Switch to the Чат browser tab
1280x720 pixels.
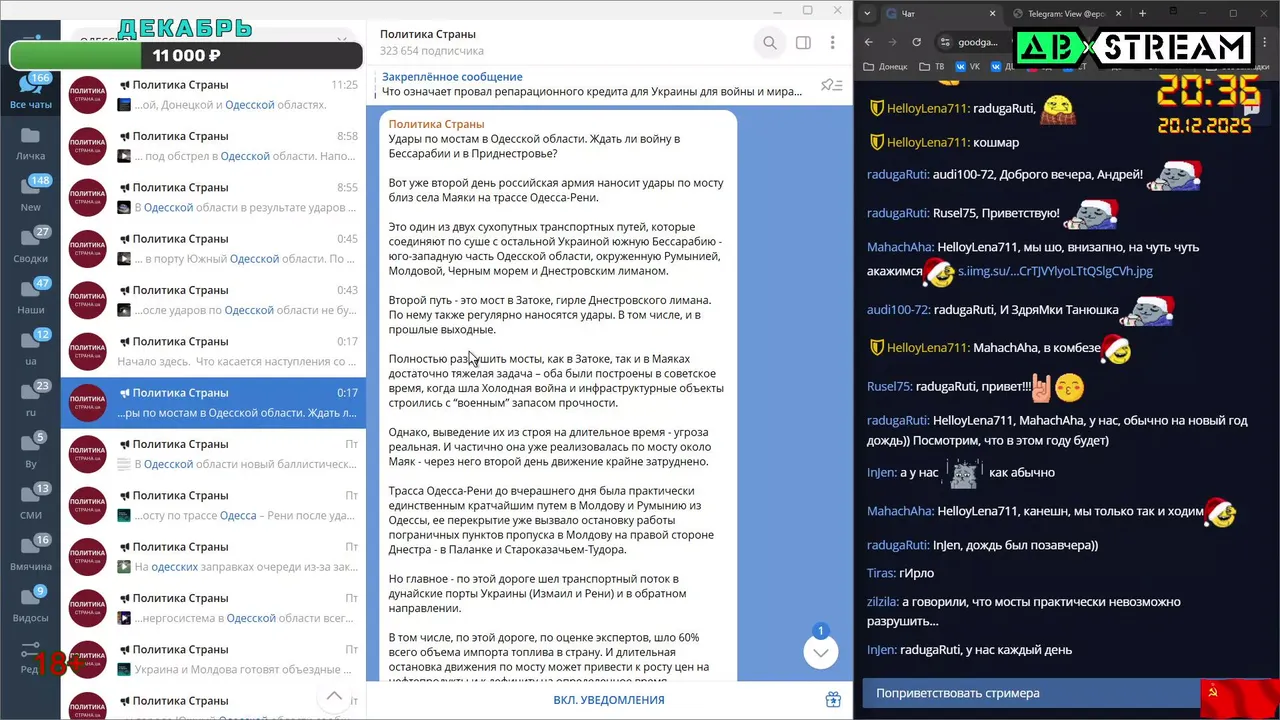click(x=940, y=13)
